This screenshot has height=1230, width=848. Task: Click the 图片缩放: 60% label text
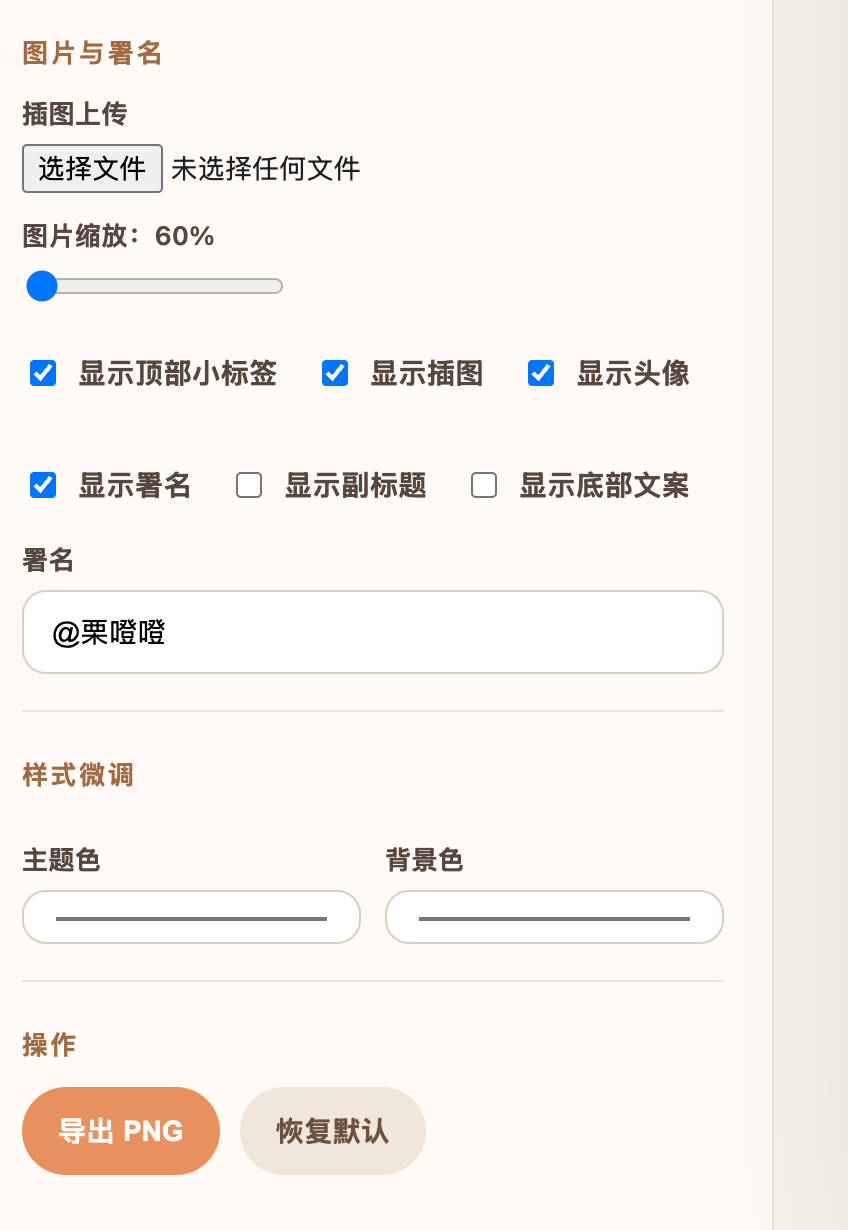[118, 237]
